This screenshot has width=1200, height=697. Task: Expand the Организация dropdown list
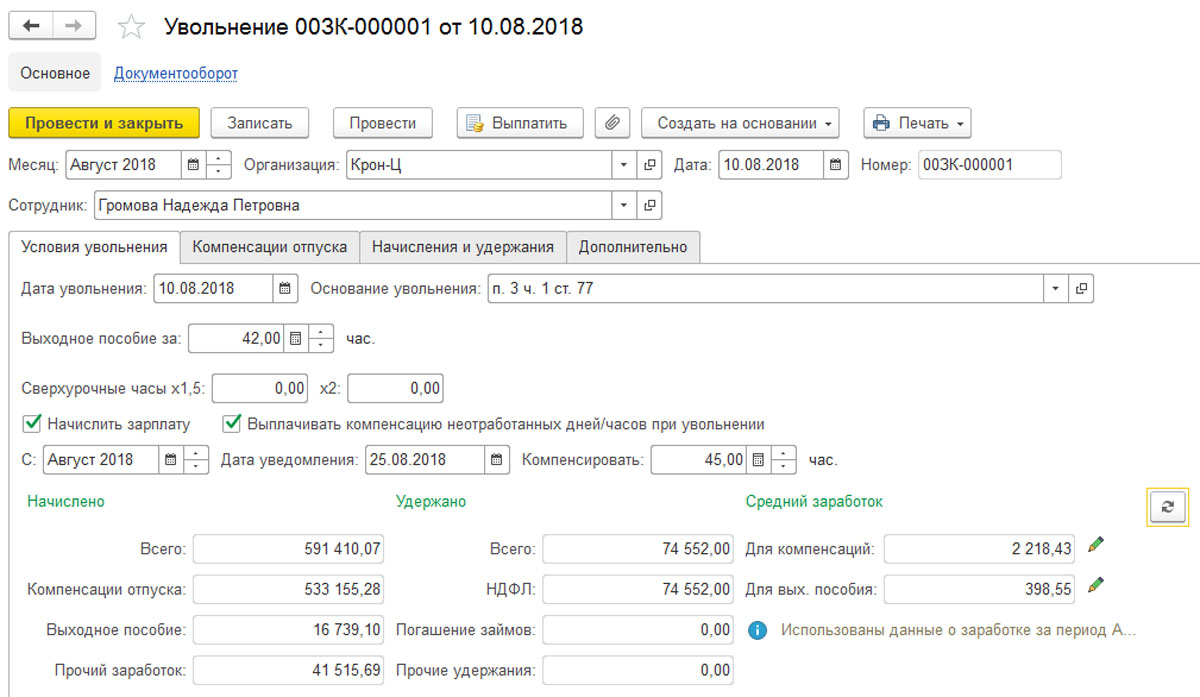[624, 165]
